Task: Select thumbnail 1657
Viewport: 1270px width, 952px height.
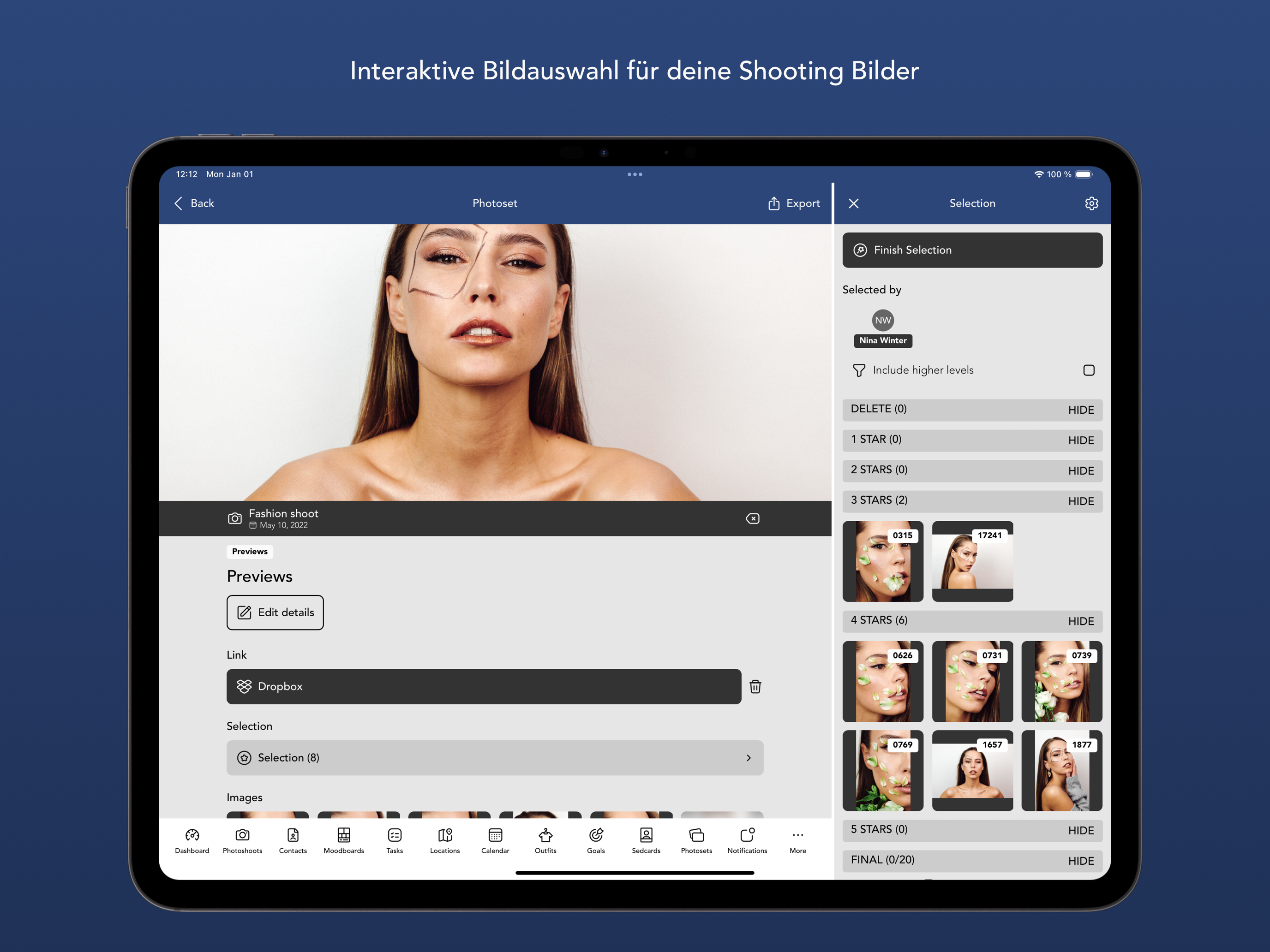Action: point(972,770)
